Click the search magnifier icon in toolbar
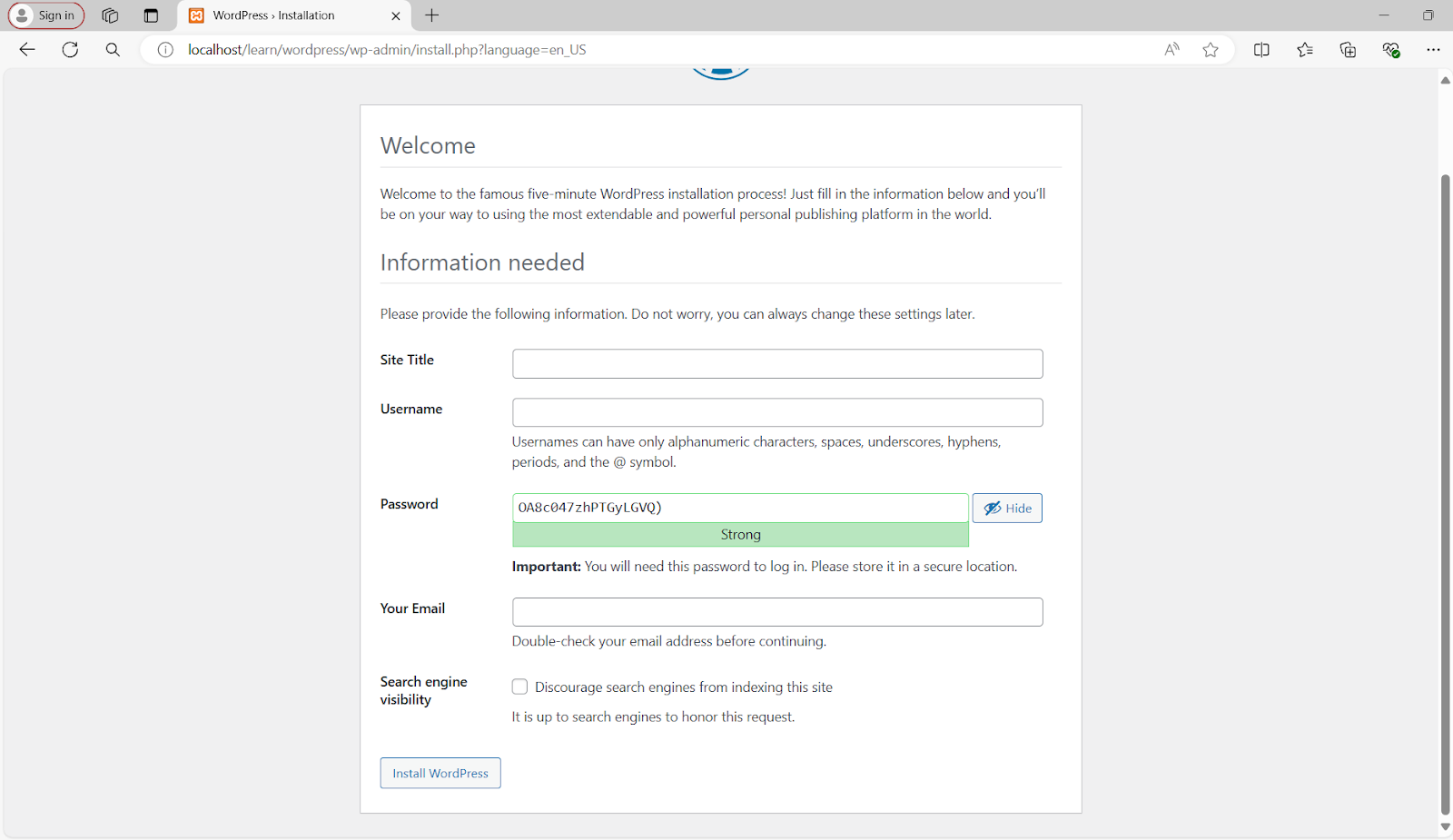1453x840 pixels. (113, 50)
